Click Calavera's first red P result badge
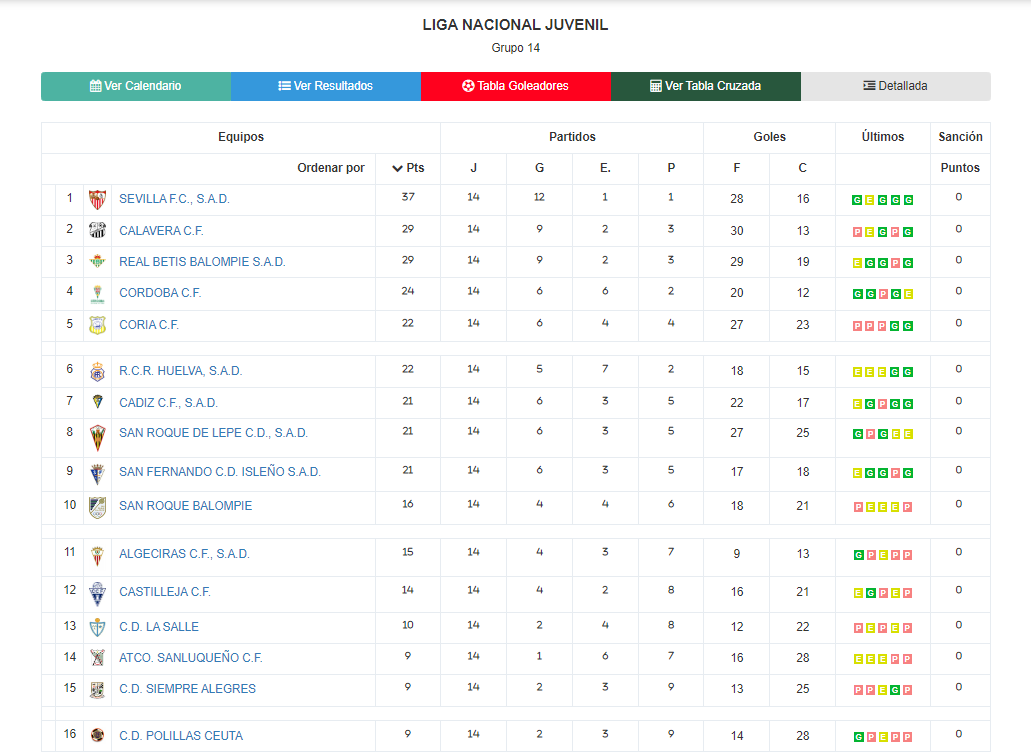The image size is (1031, 756). 857,232
